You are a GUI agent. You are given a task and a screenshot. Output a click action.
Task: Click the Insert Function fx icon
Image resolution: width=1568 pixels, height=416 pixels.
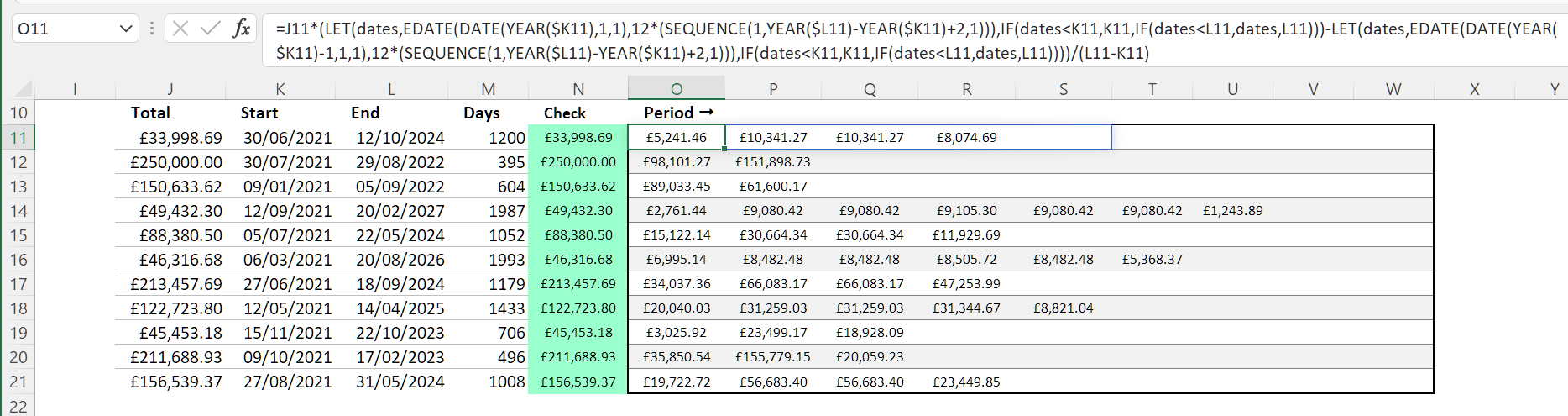tap(241, 29)
